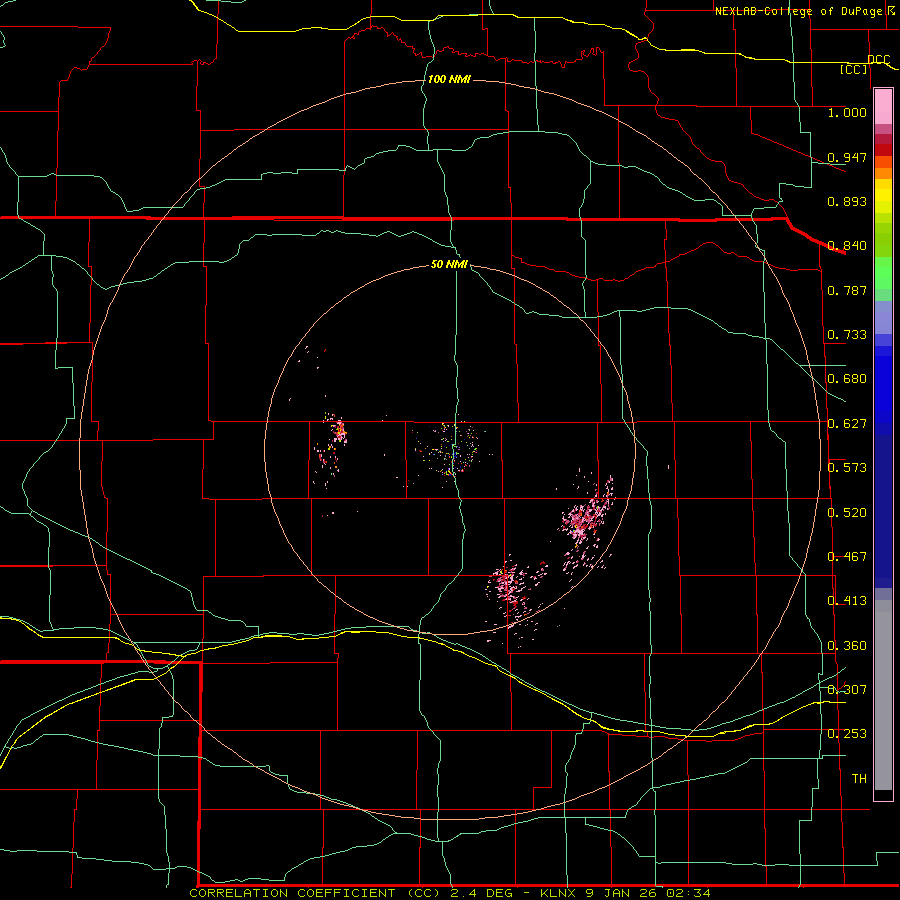
Task: Click the [CC] legend header
Action: tap(854, 69)
